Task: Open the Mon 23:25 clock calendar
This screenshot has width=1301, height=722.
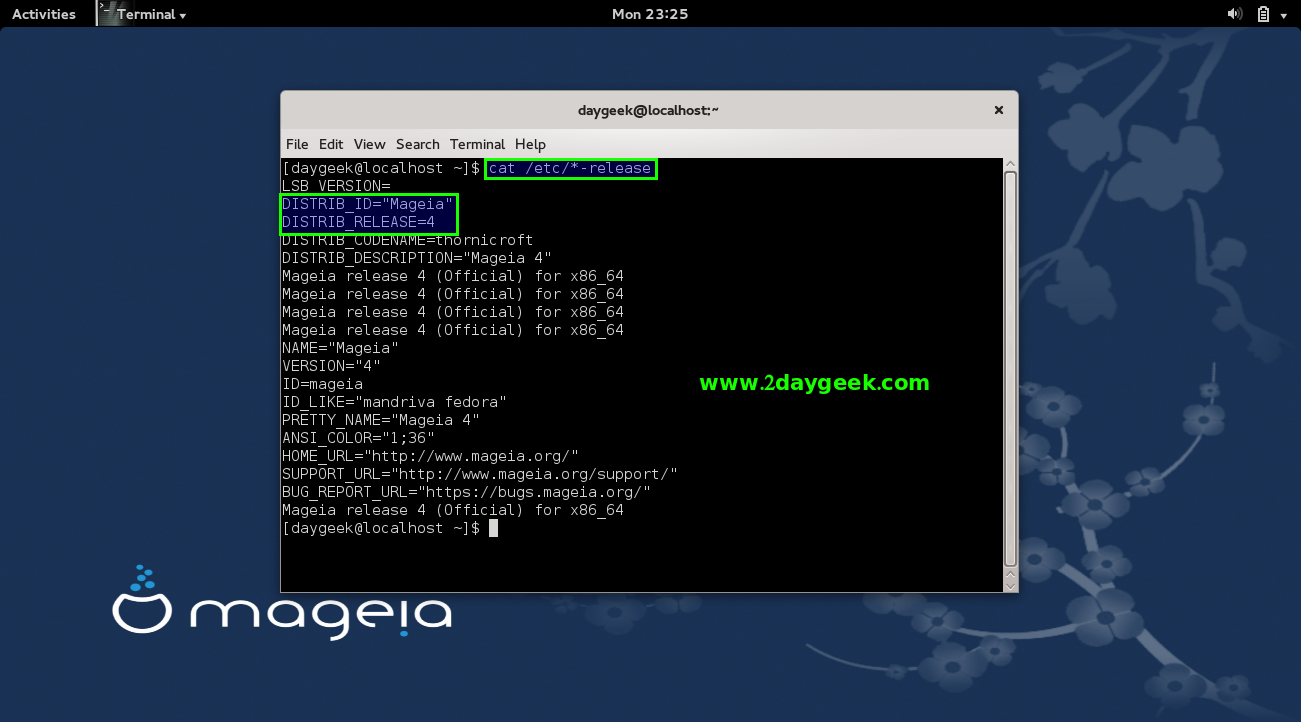Action: (649, 14)
